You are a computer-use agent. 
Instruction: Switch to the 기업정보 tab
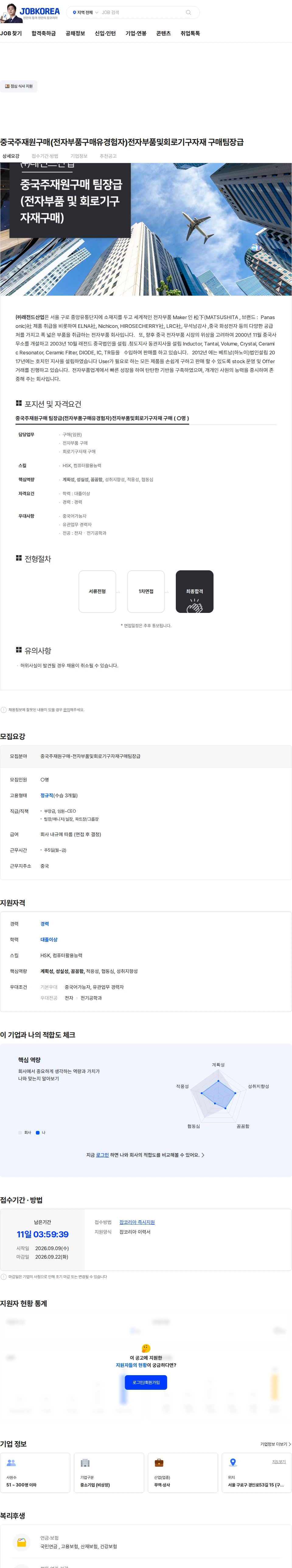79,156
